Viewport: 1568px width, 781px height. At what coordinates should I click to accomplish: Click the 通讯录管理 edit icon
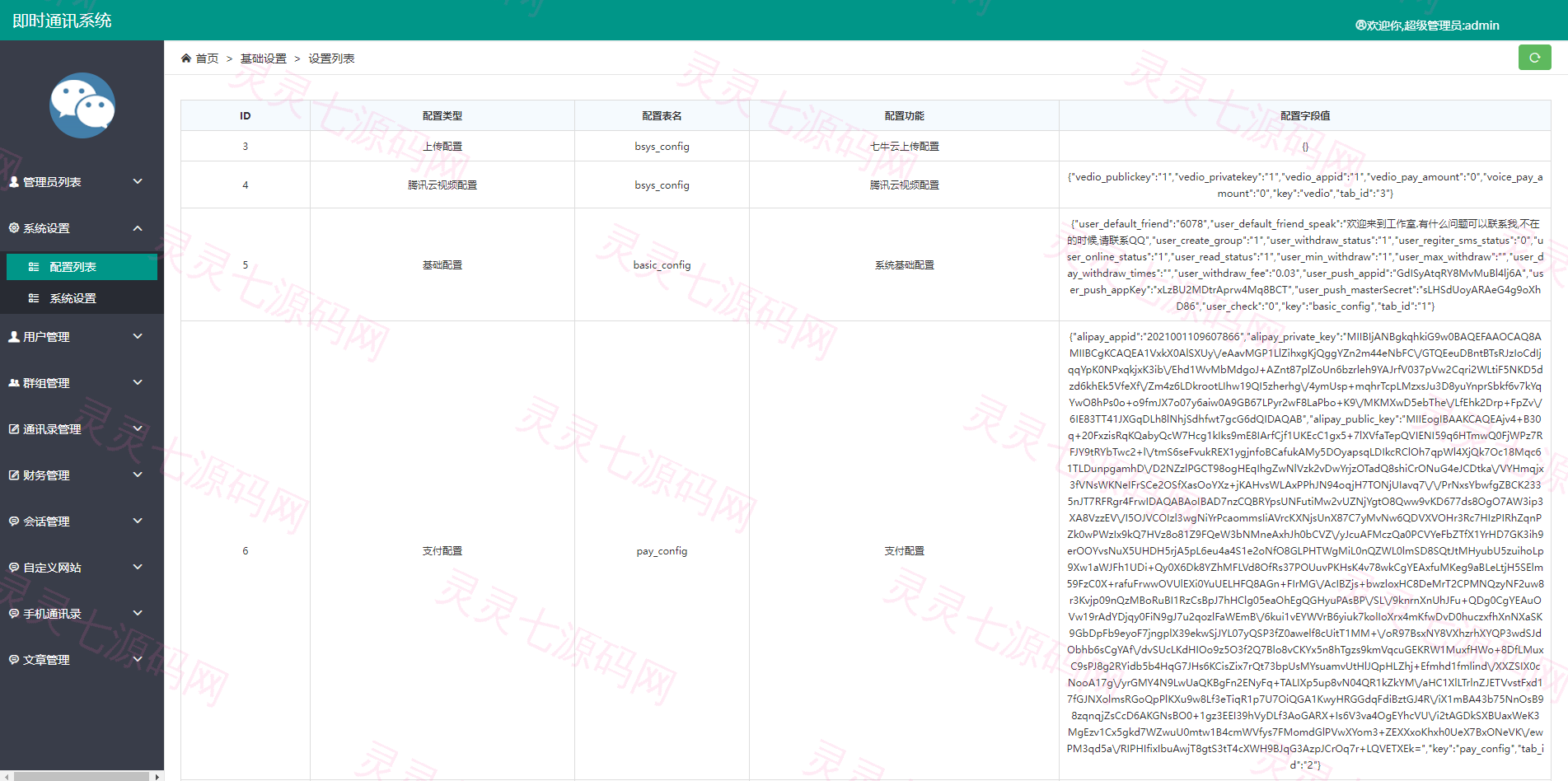(x=14, y=429)
